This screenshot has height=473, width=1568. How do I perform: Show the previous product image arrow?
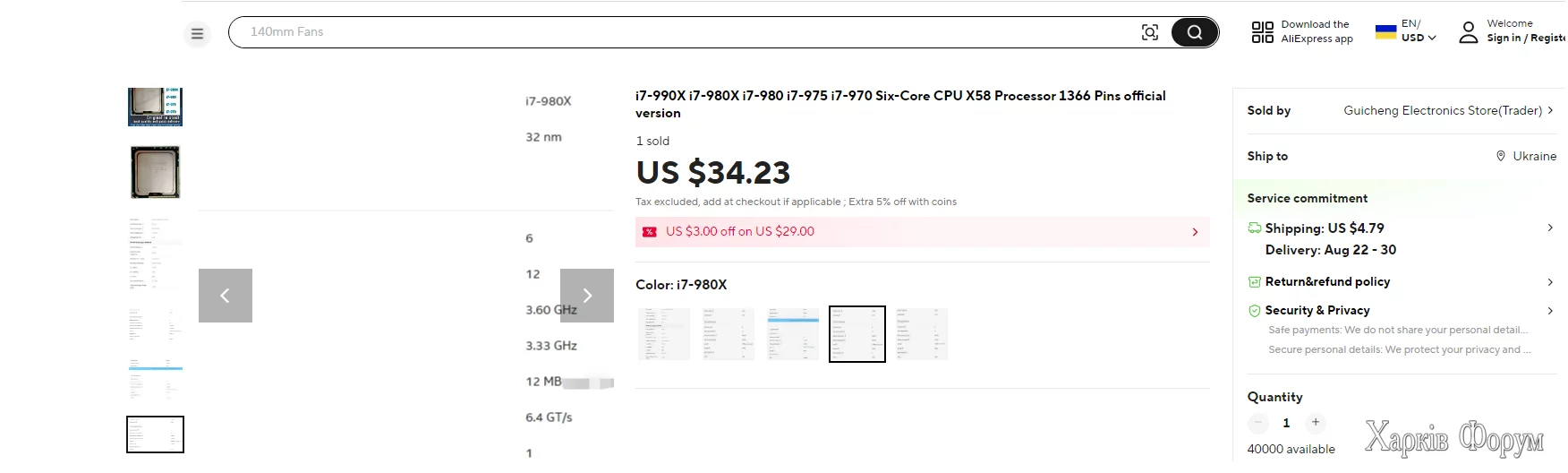pos(226,296)
